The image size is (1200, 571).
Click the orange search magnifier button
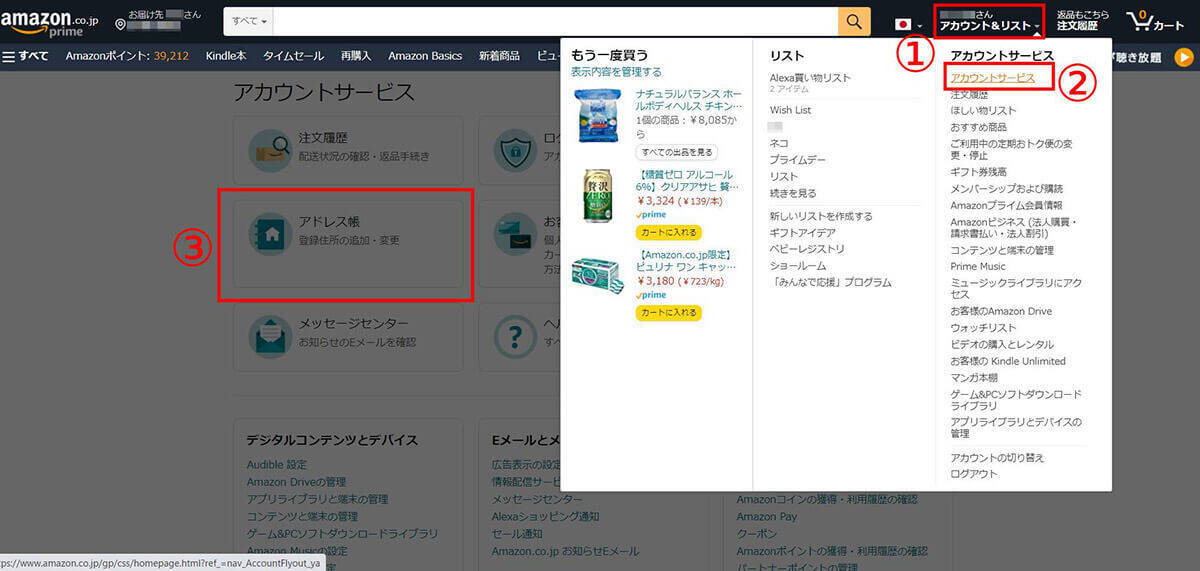pyautogui.click(x=854, y=22)
